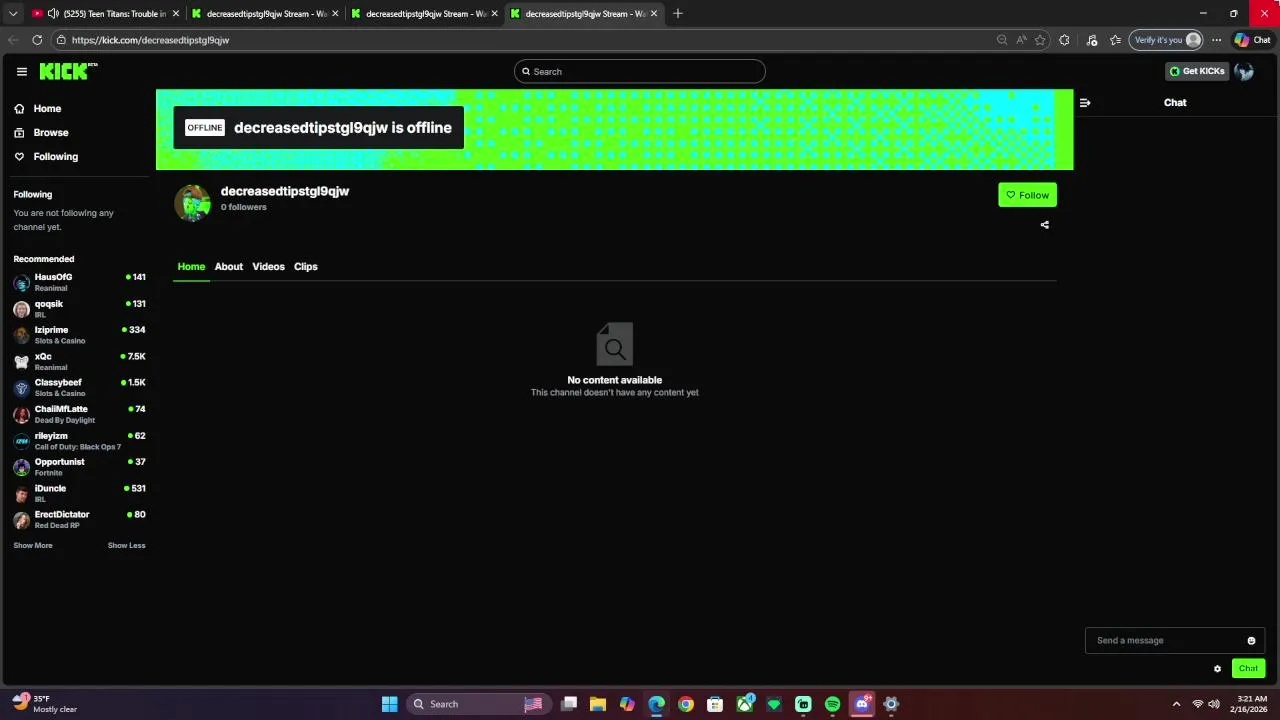Viewport: 1280px width, 720px height.
Task: Click the share icon below Follow
Action: (1045, 225)
